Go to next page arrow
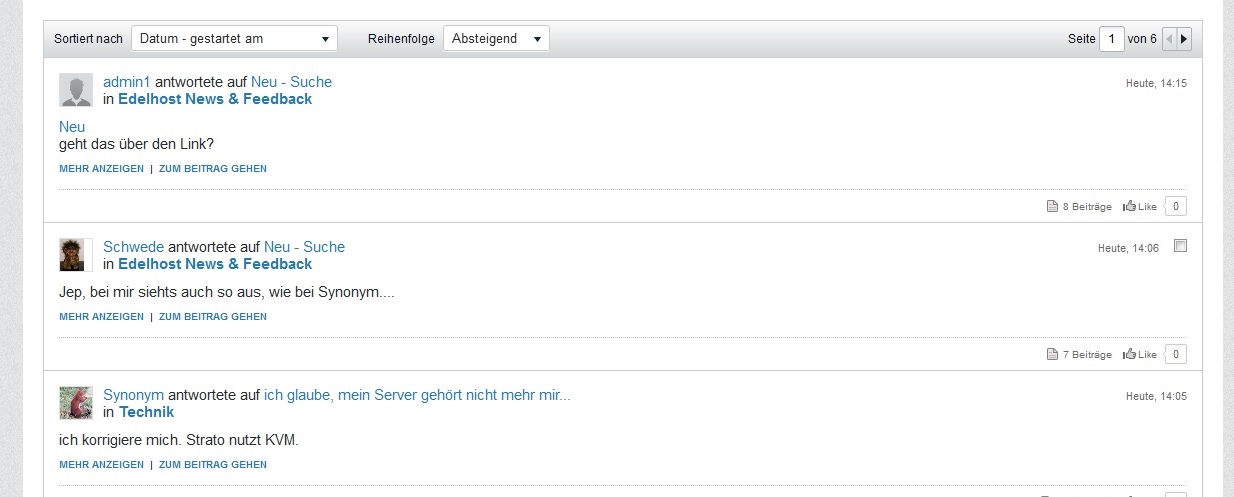1234x497 pixels. click(1184, 39)
